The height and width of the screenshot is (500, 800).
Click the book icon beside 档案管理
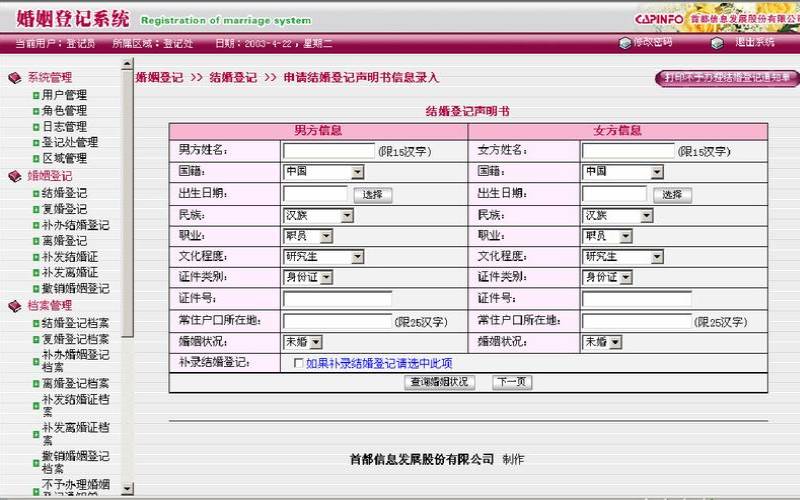tap(15, 306)
